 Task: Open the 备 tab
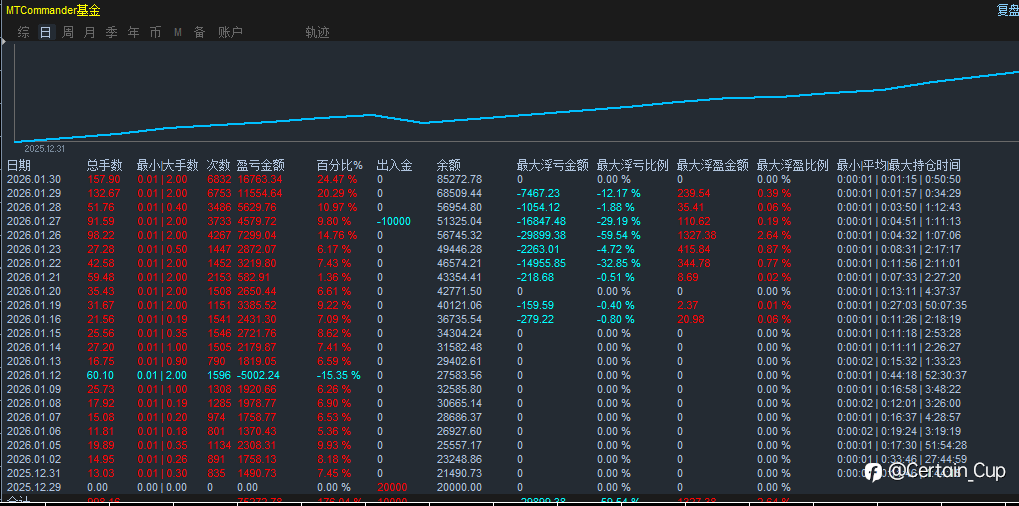tap(200, 32)
